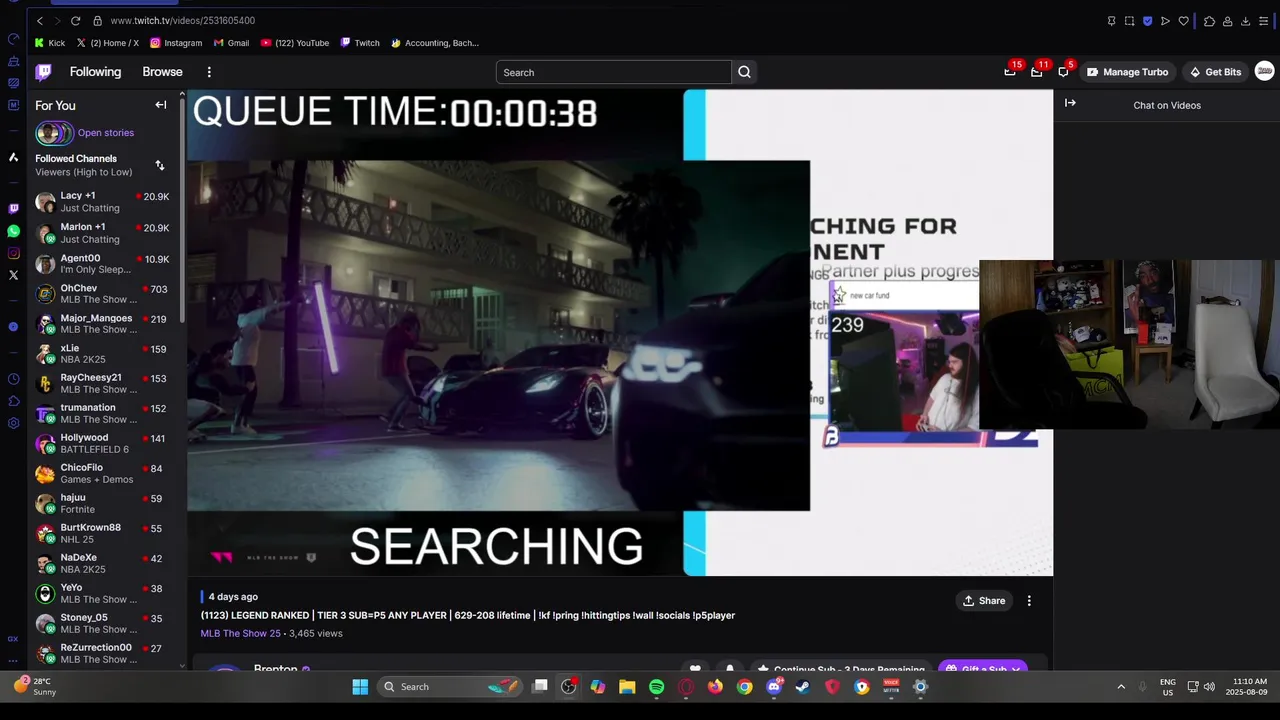Open Hollywood BATTLEFIELD 6 channel
Image resolution: width=1280 pixels, height=720 pixels.
(103, 444)
